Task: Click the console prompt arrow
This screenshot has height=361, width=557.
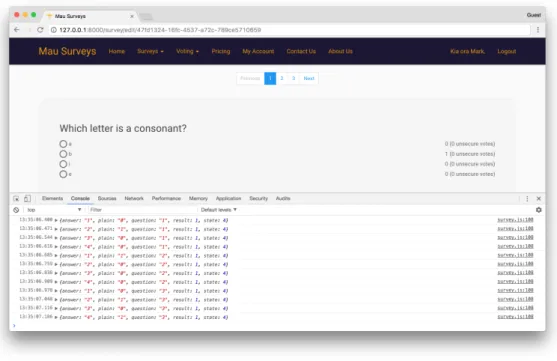Action: click(14, 325)
